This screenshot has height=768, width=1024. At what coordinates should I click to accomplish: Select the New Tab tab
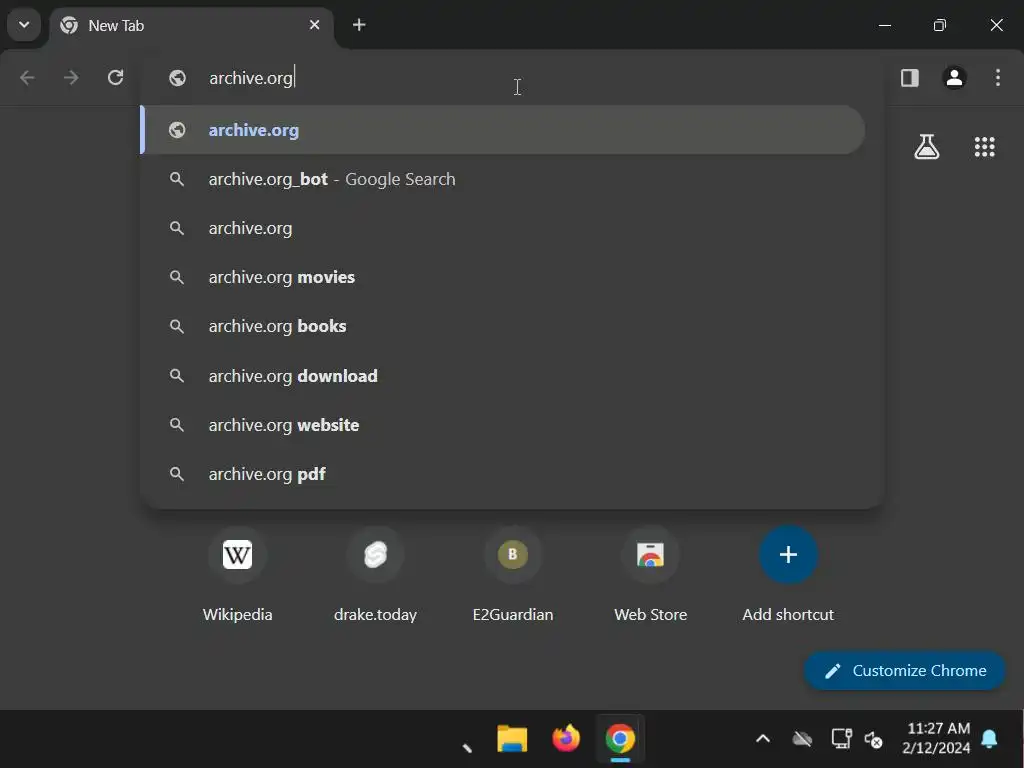(191, 26)
